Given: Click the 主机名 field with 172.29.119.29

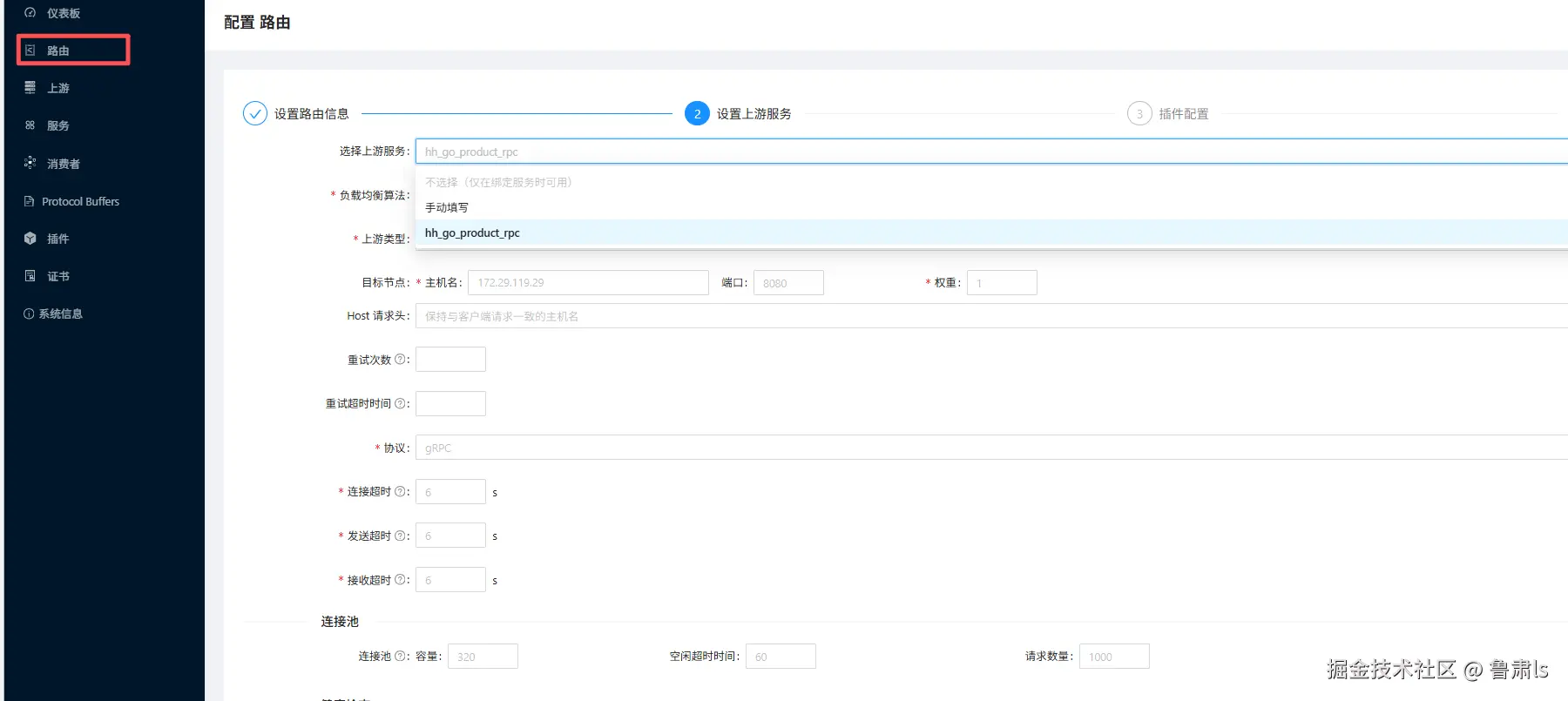Looking at the screenshot, I should click(x=588, y=283).
